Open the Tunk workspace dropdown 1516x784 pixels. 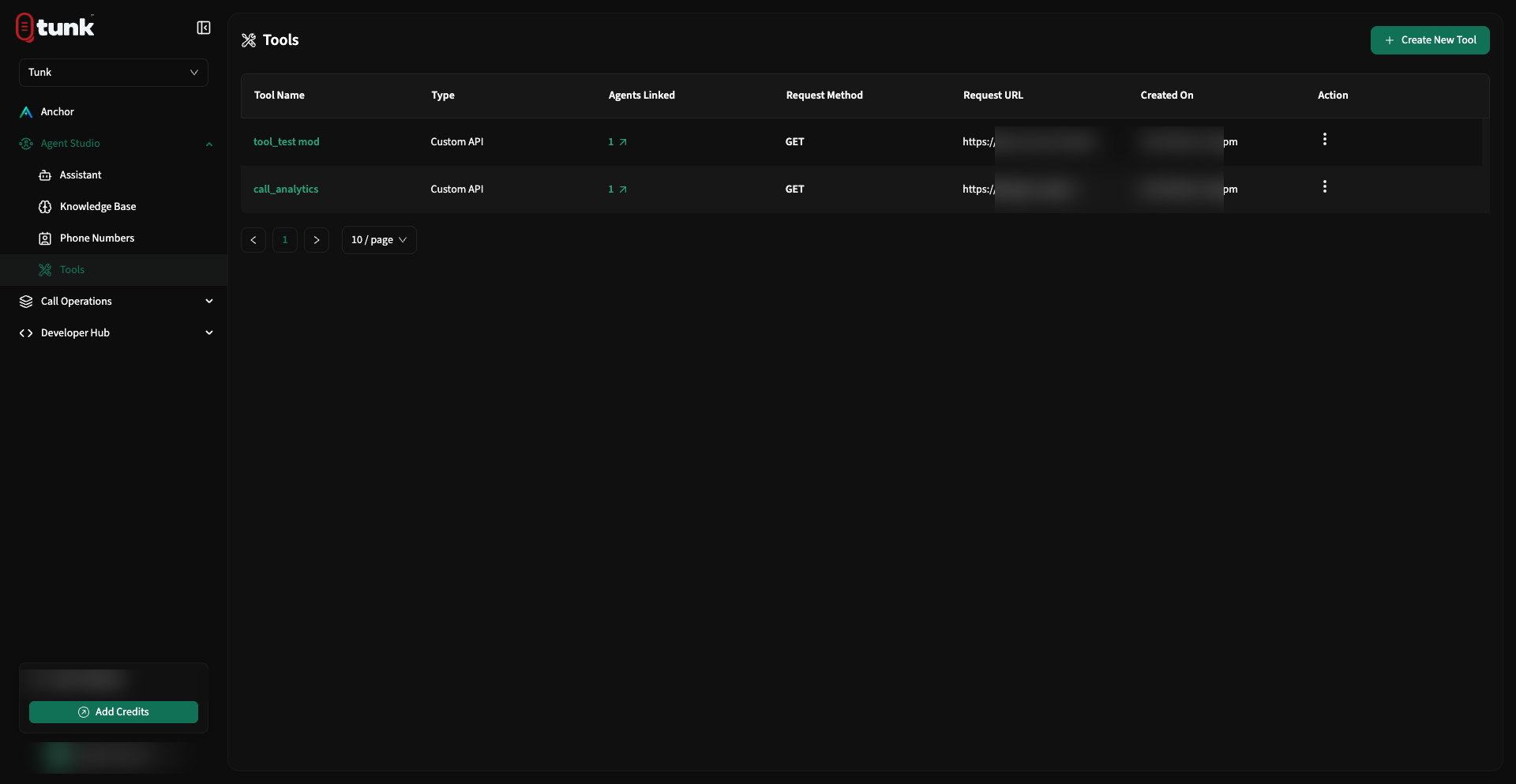(x=114, y=73)
